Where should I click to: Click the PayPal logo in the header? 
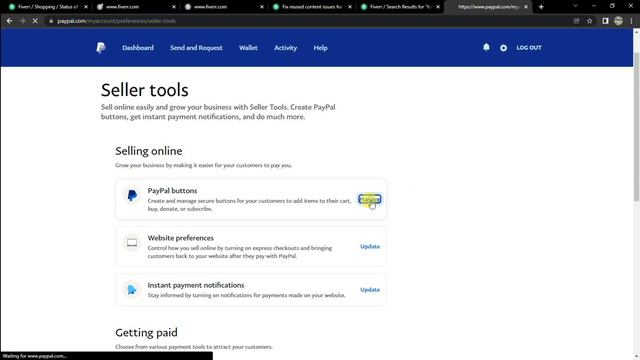(x=101, y=48)
